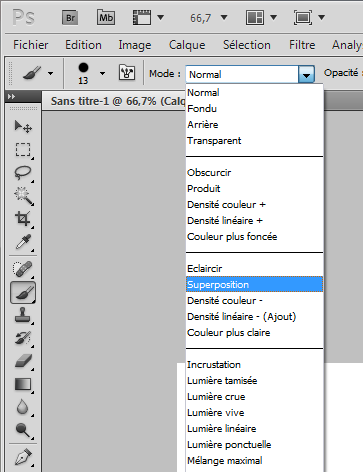Select the Eraser tool
The image size is (363, 472).
click(23, 361)
